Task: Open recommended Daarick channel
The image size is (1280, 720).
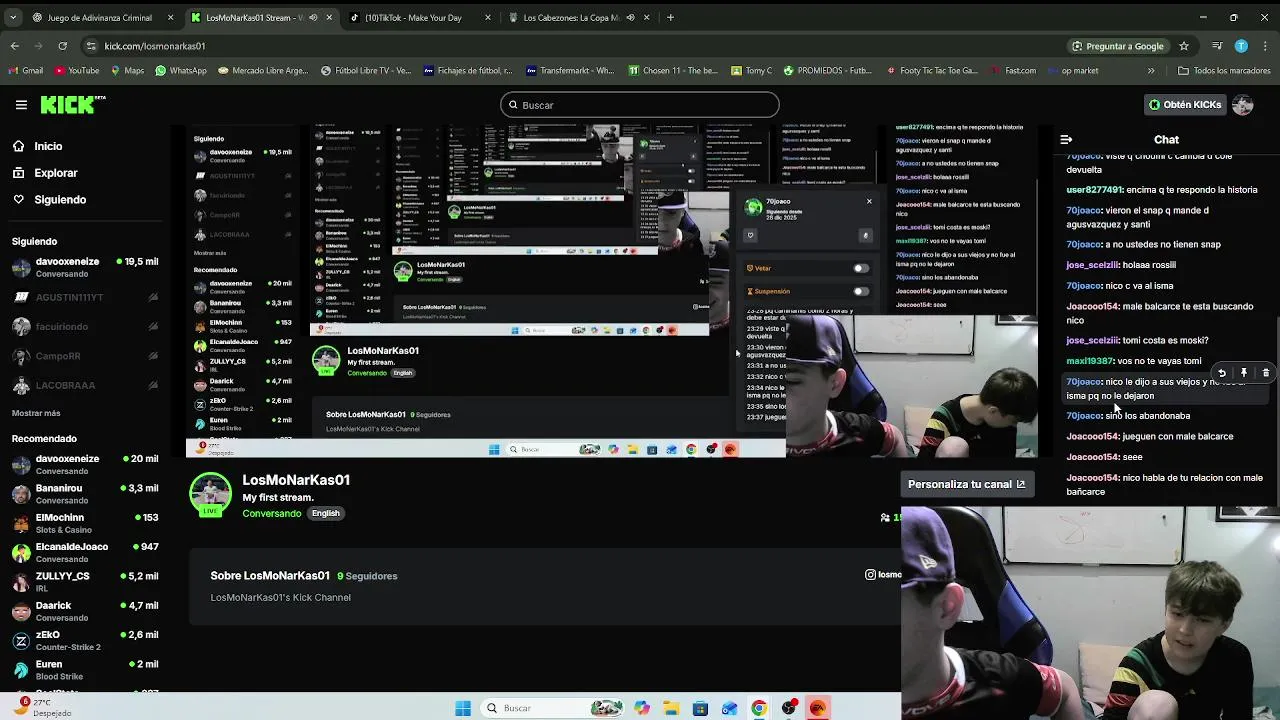Action: pyautogui.click(x=85, y=611)
